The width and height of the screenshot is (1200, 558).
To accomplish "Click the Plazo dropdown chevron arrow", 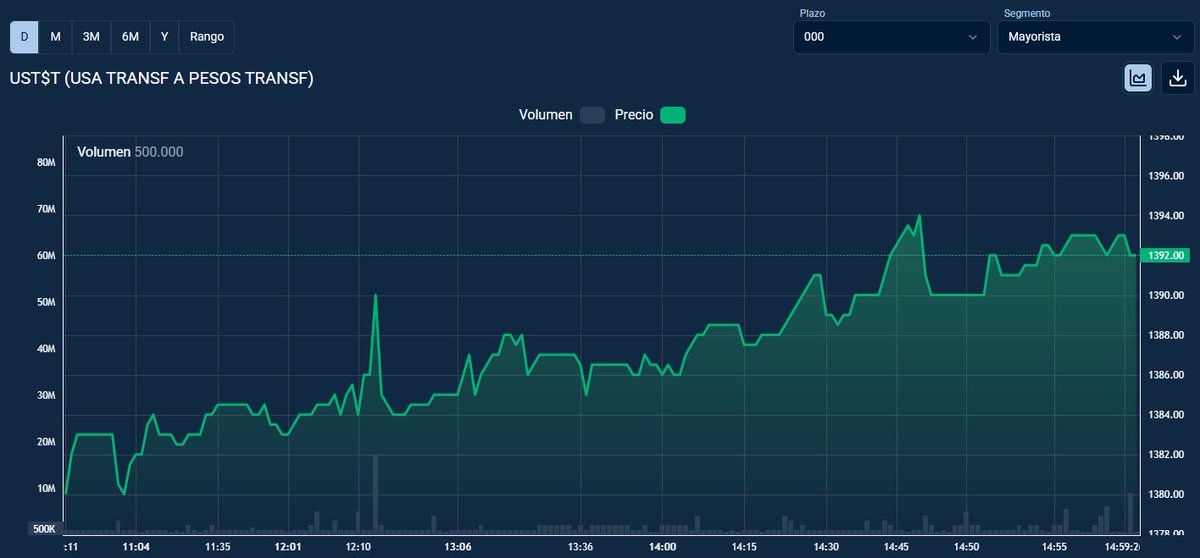I will [973, 37].
